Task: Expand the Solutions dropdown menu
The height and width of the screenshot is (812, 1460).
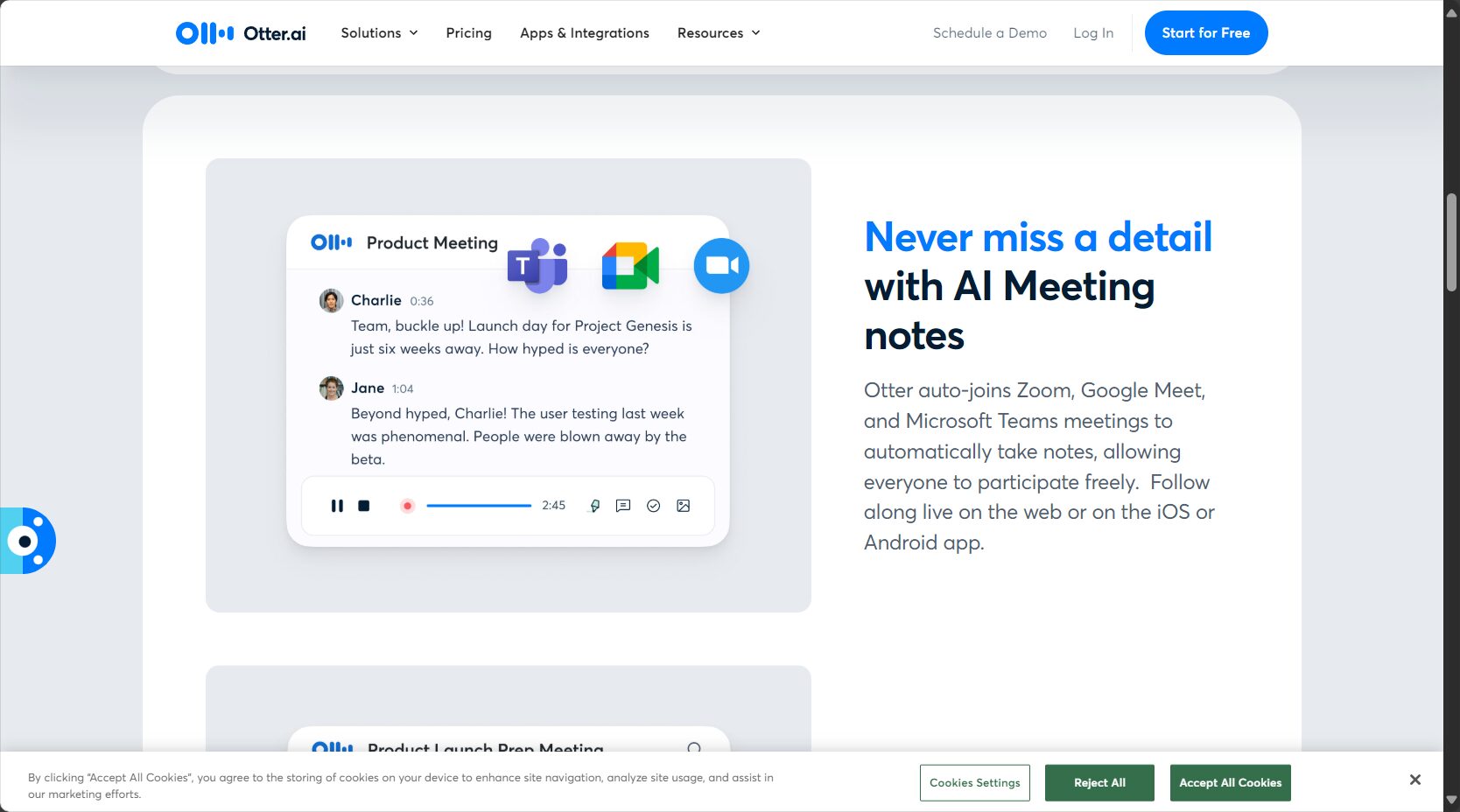Action: 379,33
